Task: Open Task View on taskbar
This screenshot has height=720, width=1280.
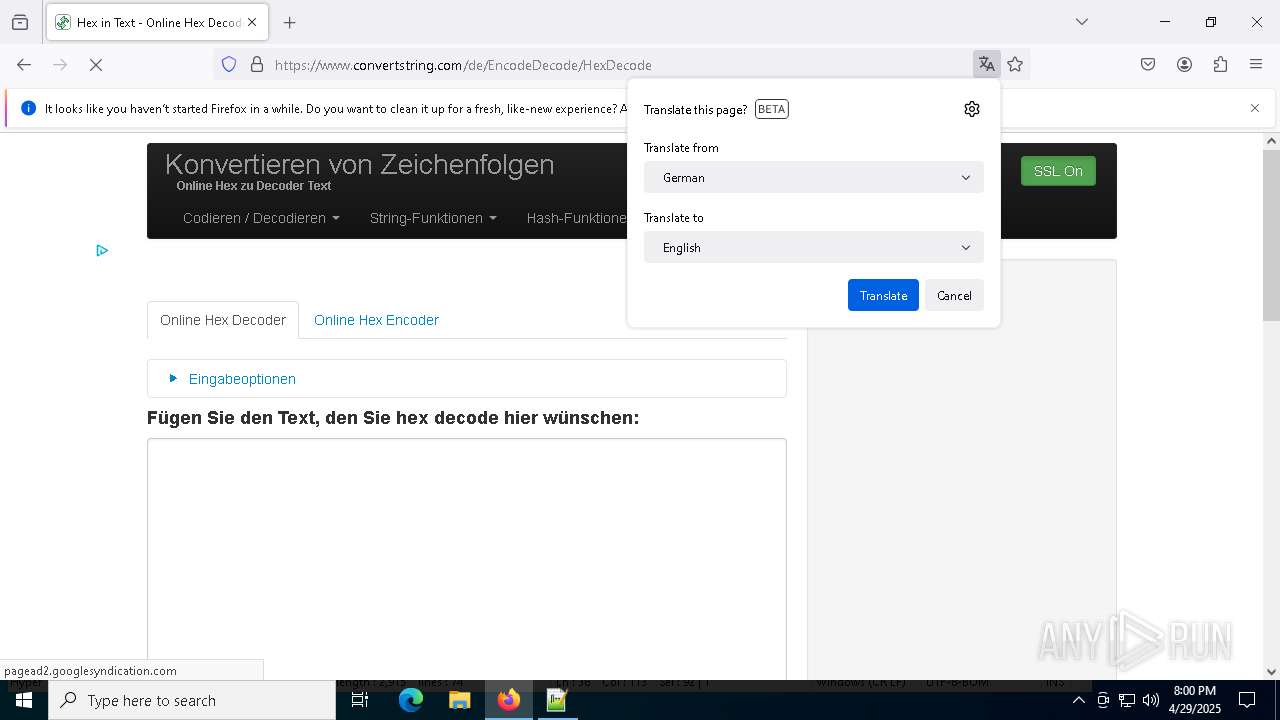Action: pos(360,700)
